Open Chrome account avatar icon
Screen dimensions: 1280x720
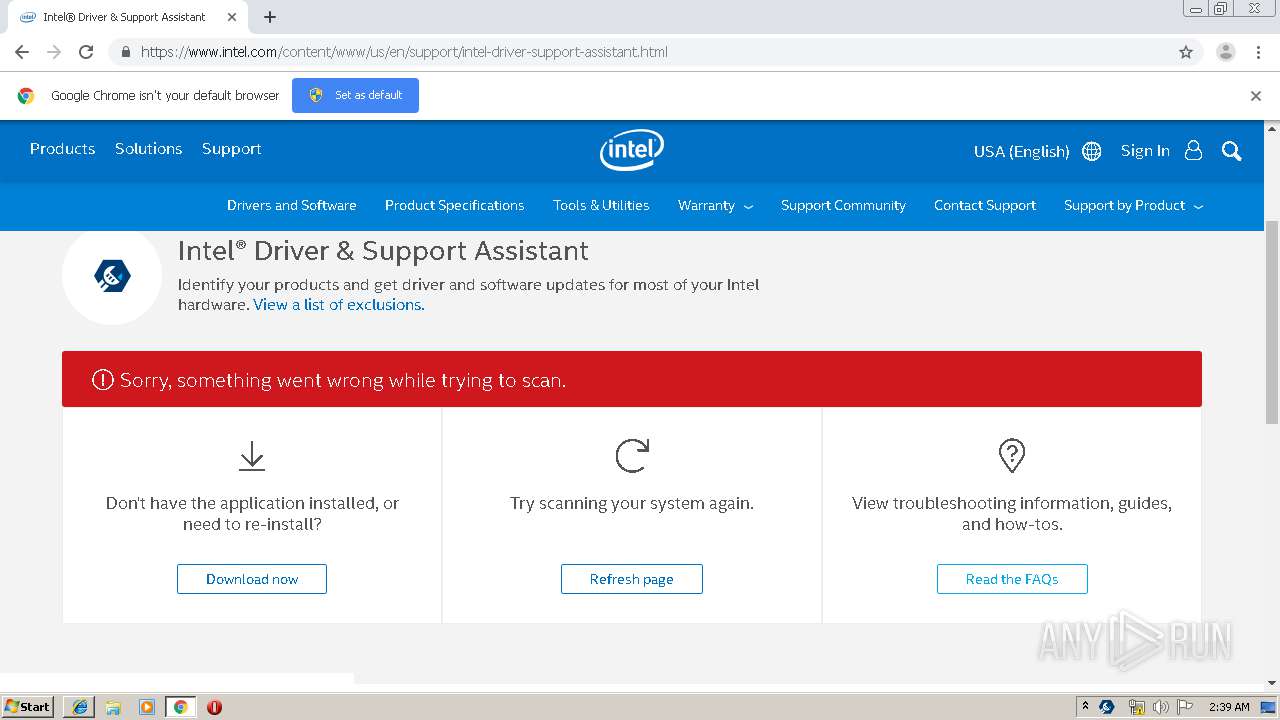(1226, 52)
